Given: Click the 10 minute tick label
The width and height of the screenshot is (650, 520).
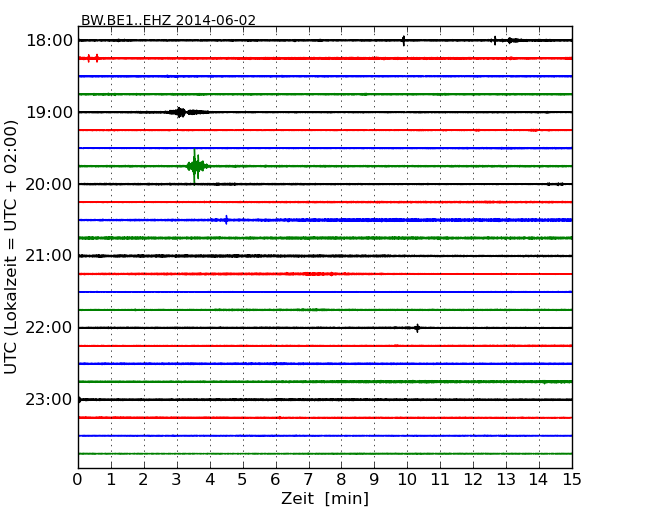Looking at the screenshot, I should click(407, 479).
